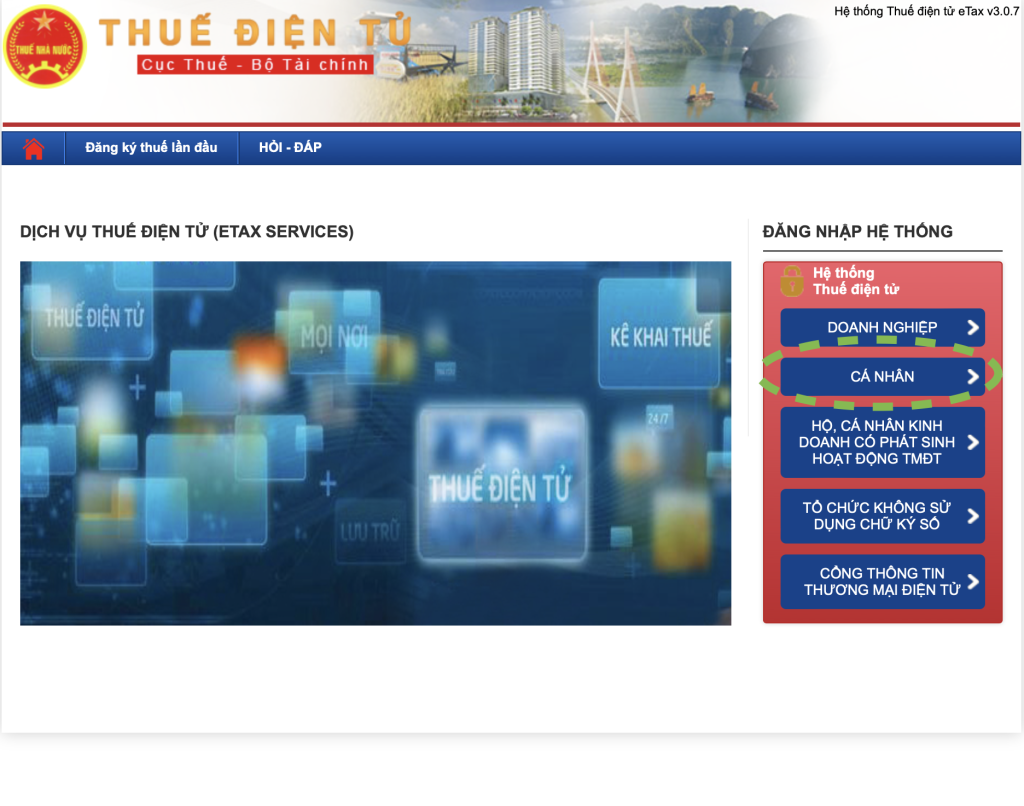Viewport: 1024px width, 806px height.
Task: Open CỔNG THÔNG TIN THƯƠNG MẠI ĐIỆN TỬ
Action: click(x=877, y=582)
